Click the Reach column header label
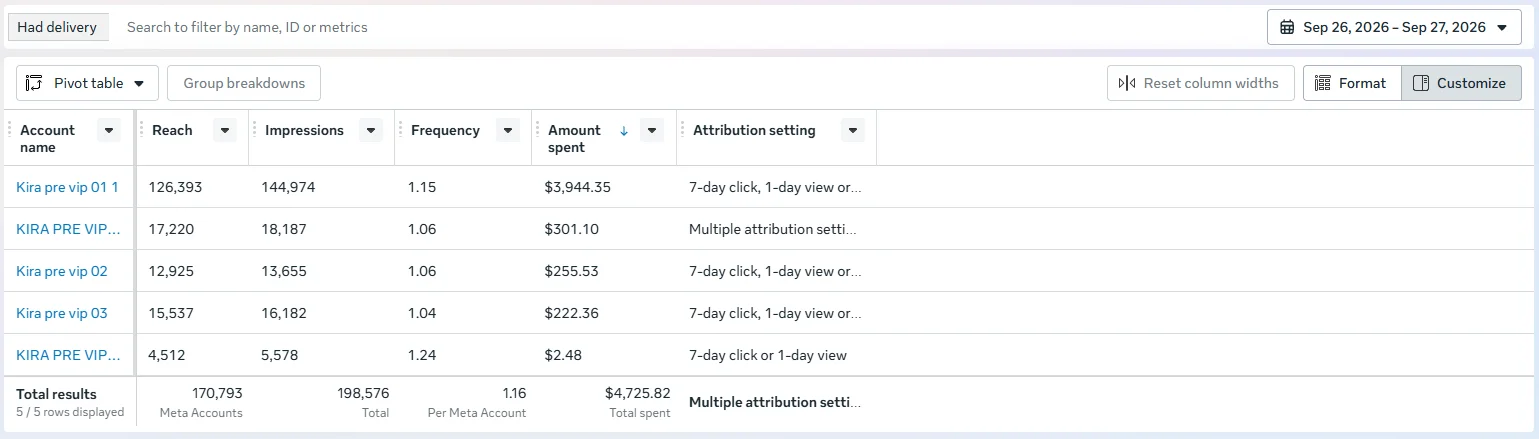This screenshot has width=1539, height=439. (x=172, y=130)
